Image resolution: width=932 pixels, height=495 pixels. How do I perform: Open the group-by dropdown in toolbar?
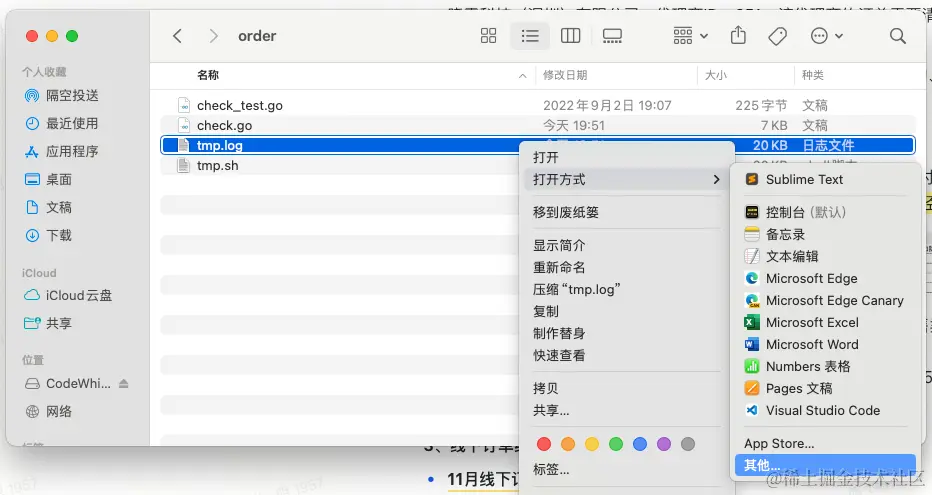tap(690, 36)
